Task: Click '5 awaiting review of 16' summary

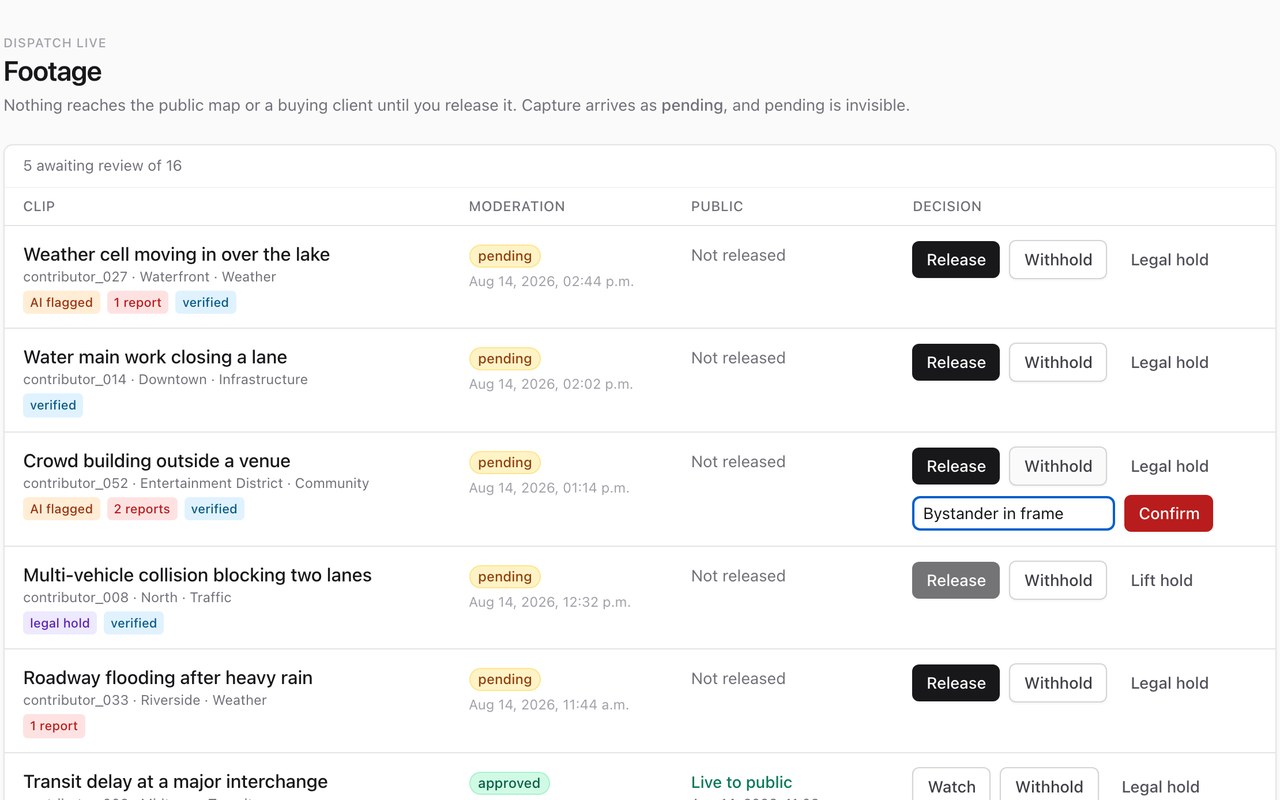Action: 103,166
